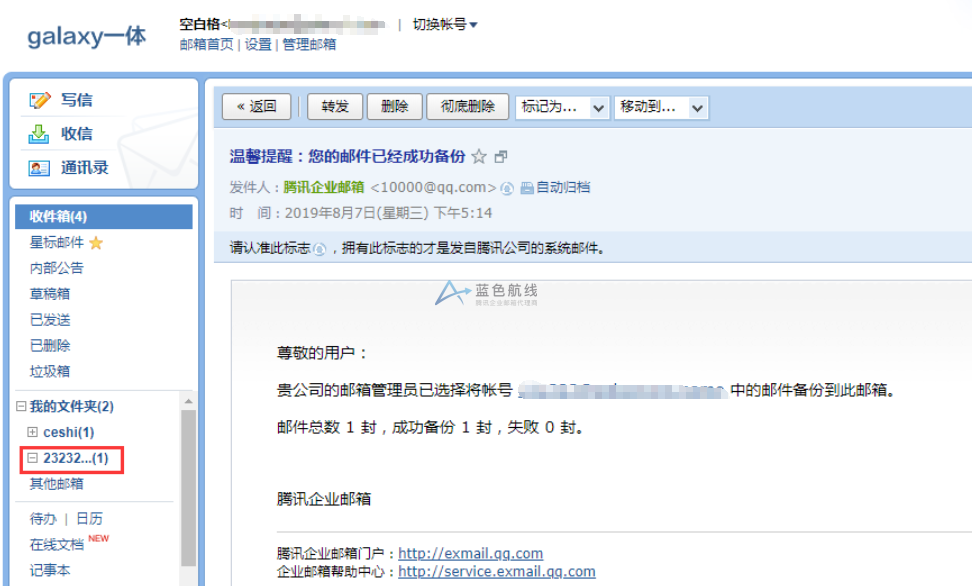972x586 pixels.
Task: Open the 收件箱(4) inbox folder
Action: coord(104,216)
